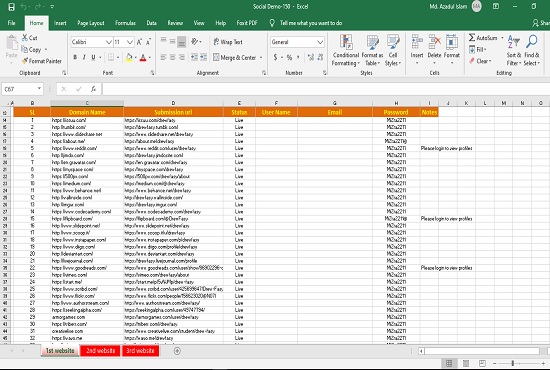Switch to Formulas tab
Viewport: 550px width, 370px height.
pos(125,23)
